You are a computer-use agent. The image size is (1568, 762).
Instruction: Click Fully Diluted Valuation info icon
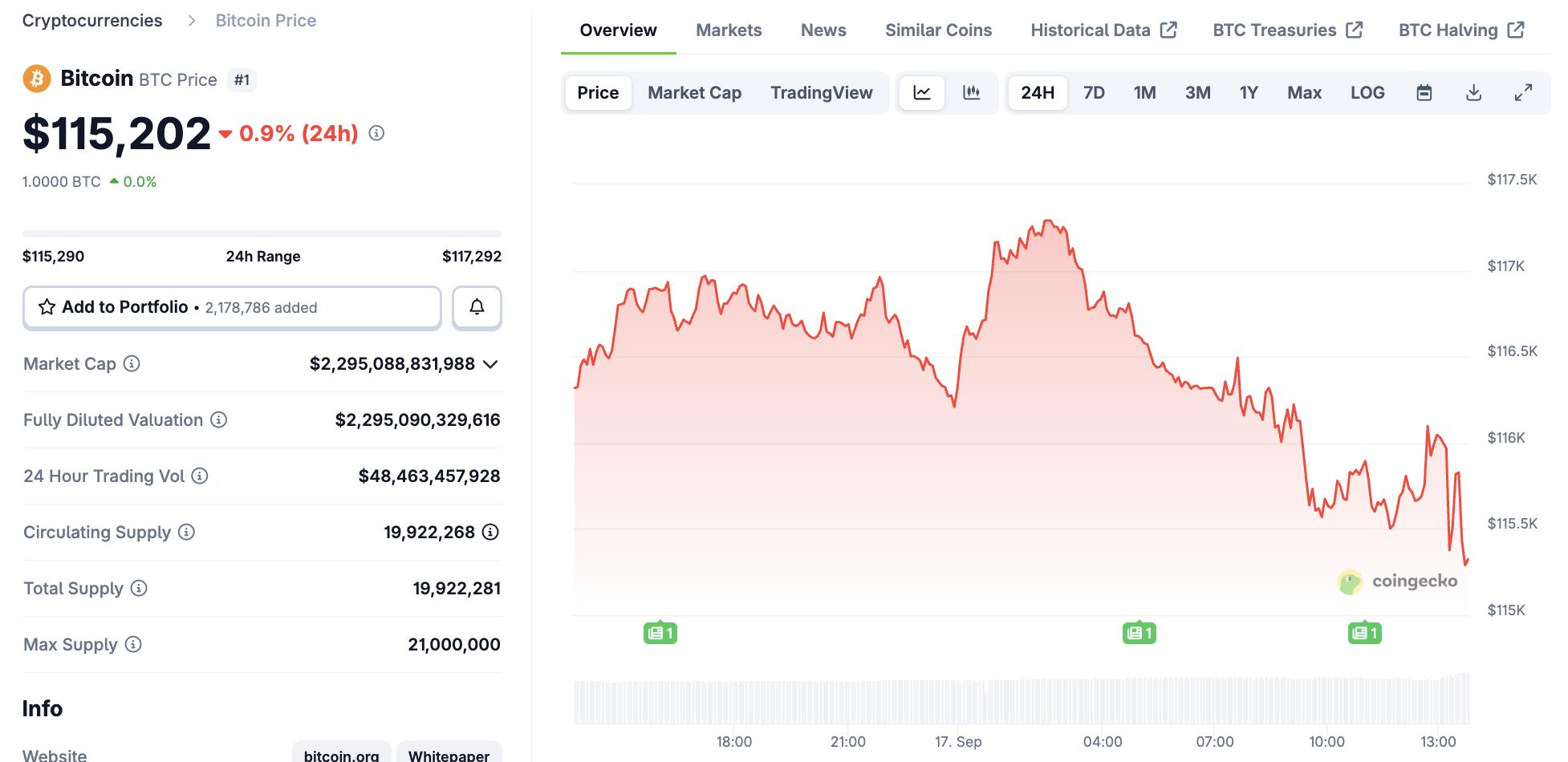pos(218,420)
